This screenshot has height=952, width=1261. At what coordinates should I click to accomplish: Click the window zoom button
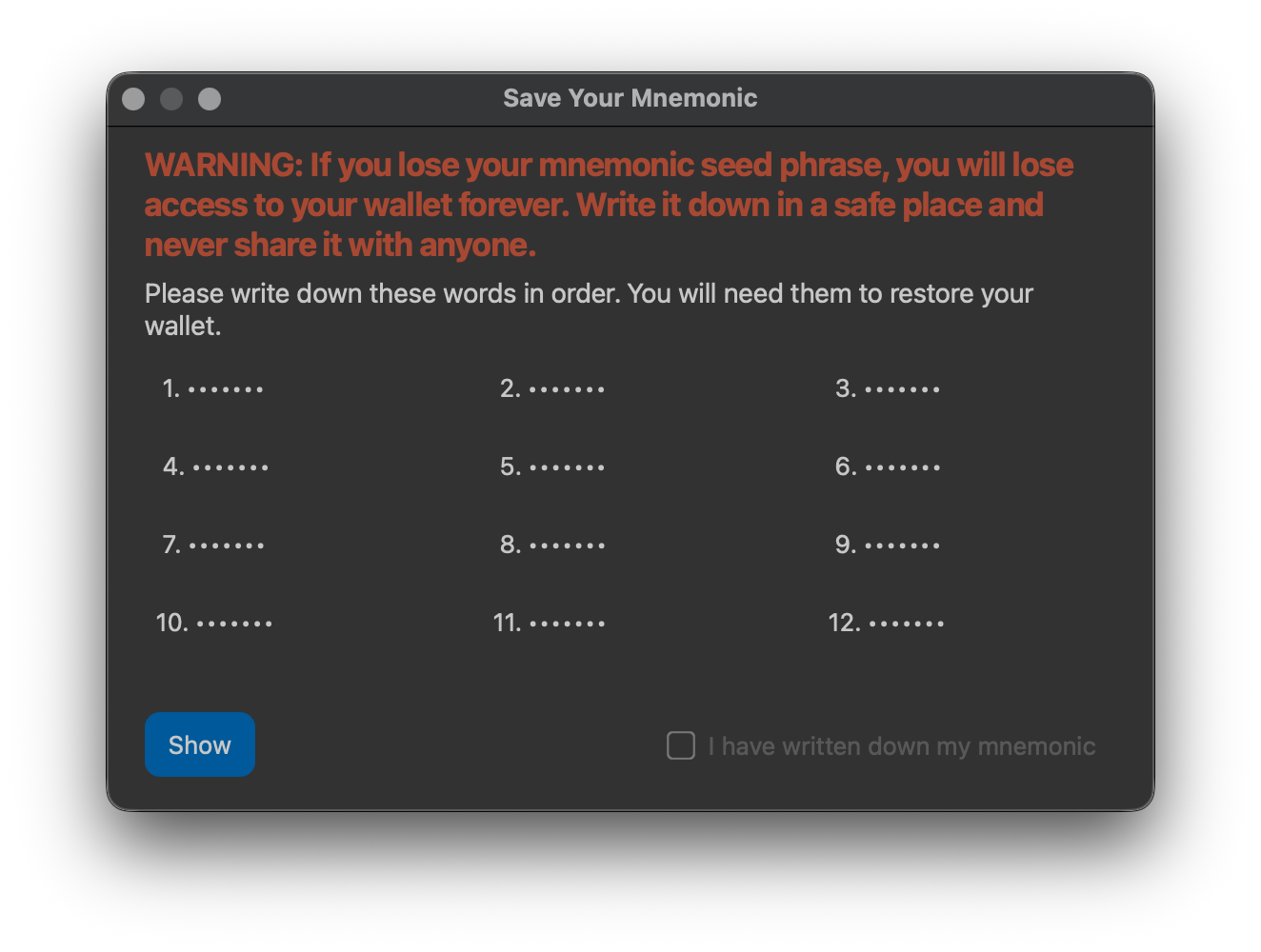point(210,99)
